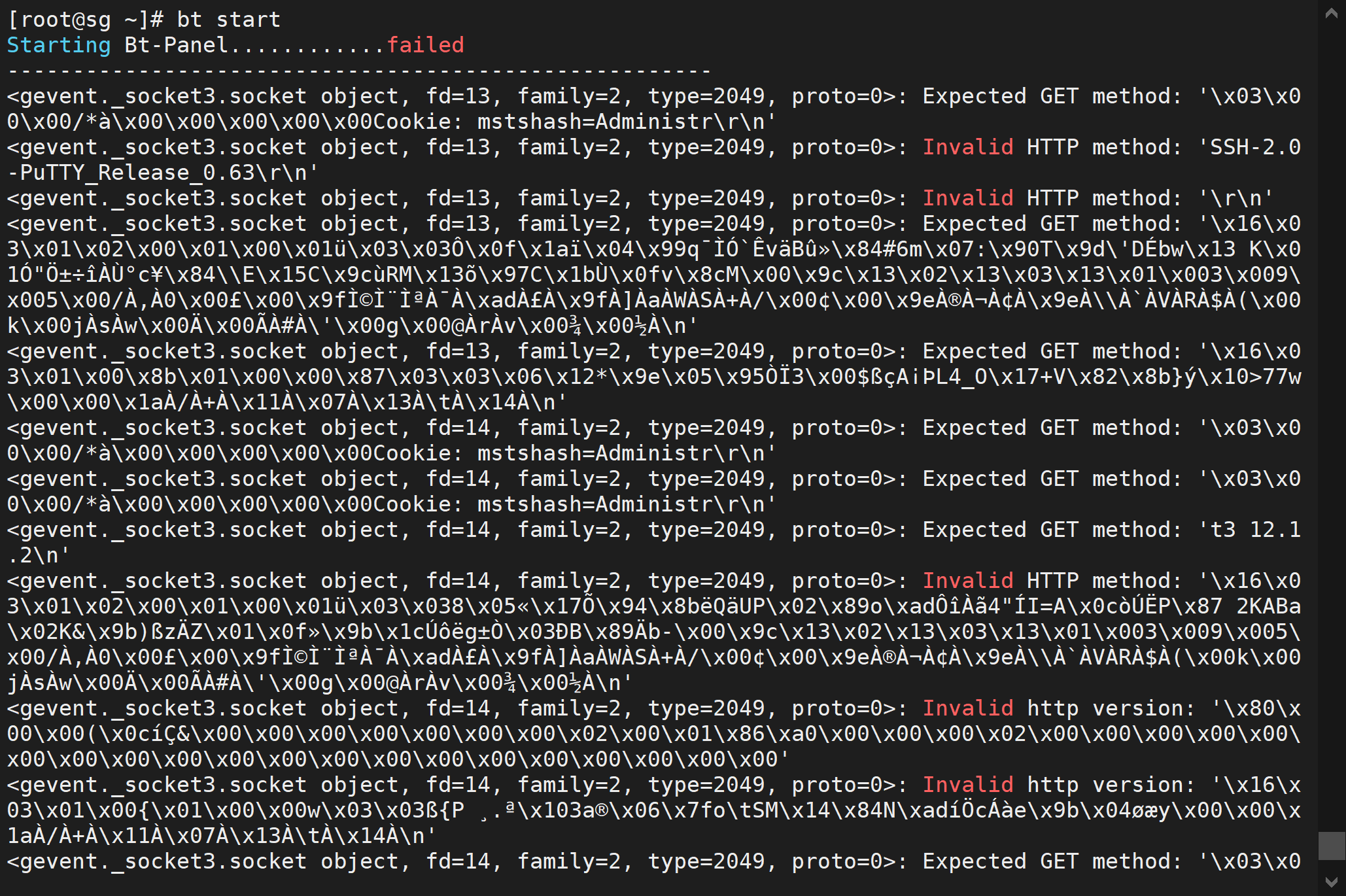The width and height of the screenshot is (1346, 896).
Task: Click the terminal scrollbar thumb
Action: [1331, 846]
